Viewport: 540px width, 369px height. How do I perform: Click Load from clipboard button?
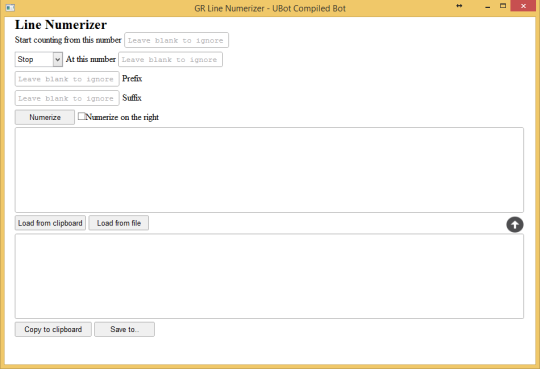[x=50, y=223]
